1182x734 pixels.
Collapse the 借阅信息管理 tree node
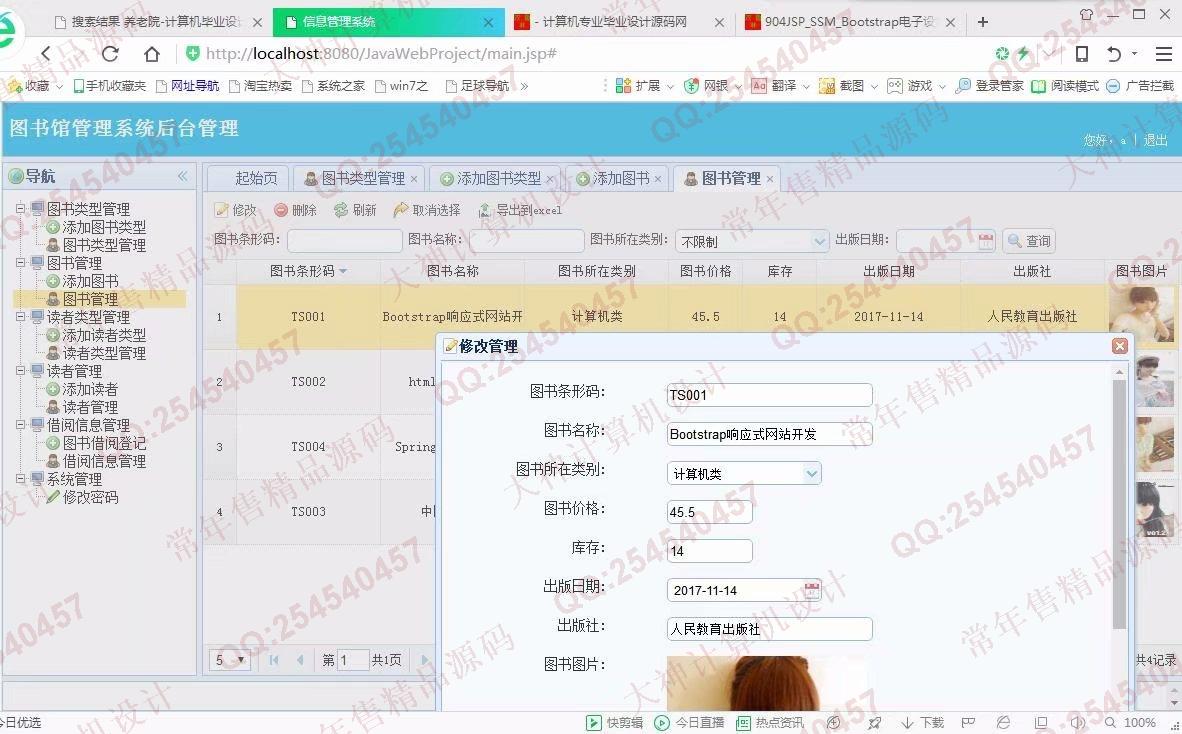point(20,425)
